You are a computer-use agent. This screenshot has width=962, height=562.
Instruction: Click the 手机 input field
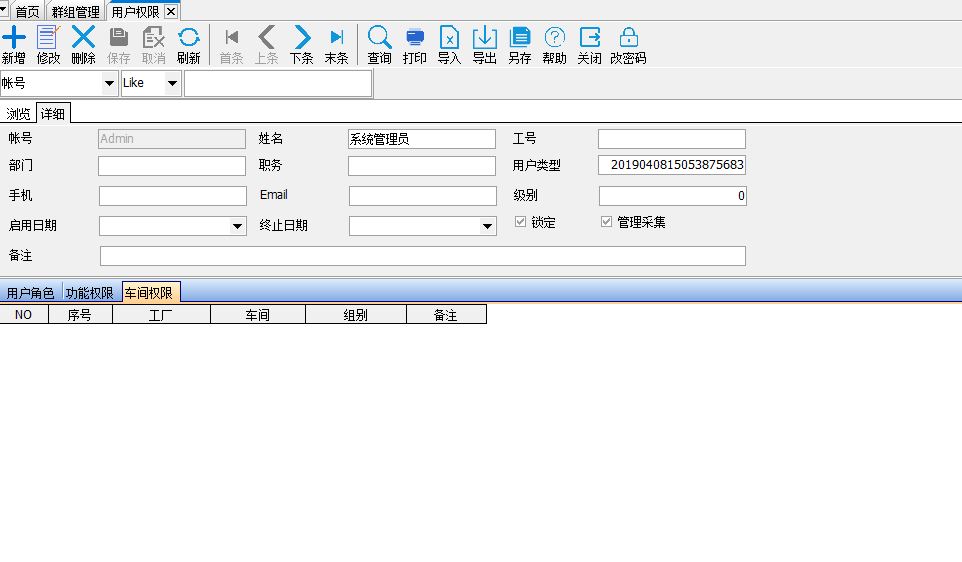(x=172, y=196)
